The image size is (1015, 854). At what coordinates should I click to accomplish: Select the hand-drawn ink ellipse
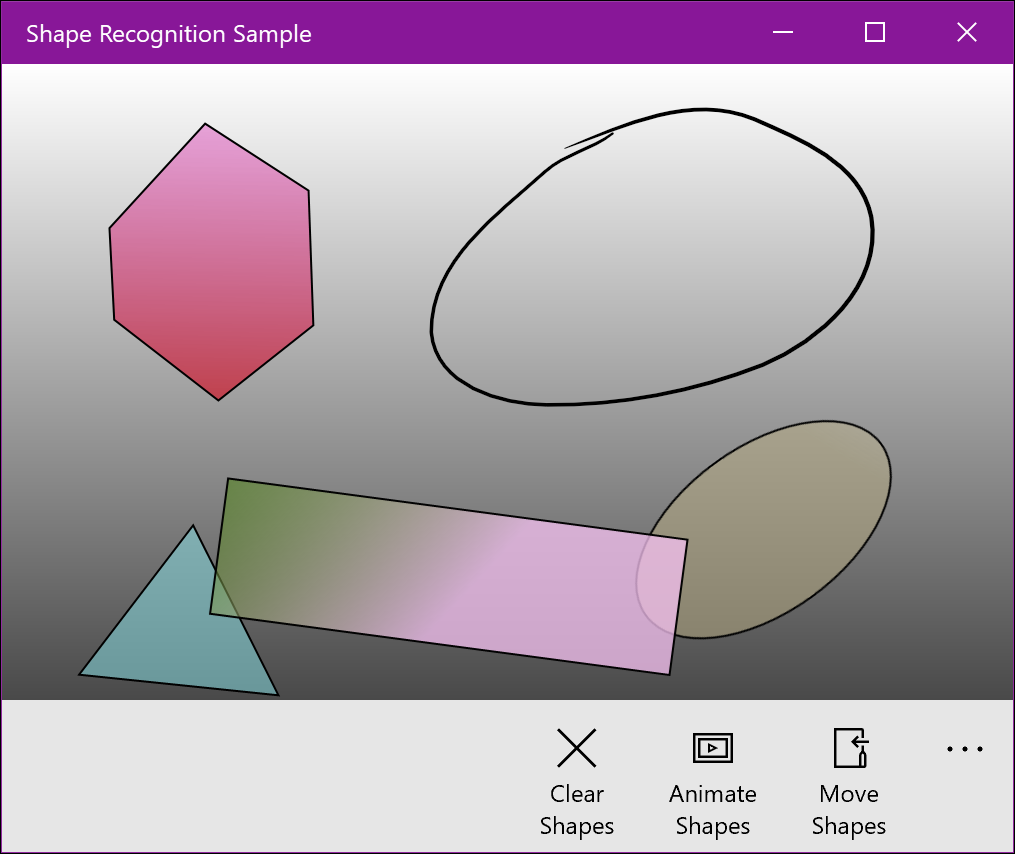coord(650,255)
